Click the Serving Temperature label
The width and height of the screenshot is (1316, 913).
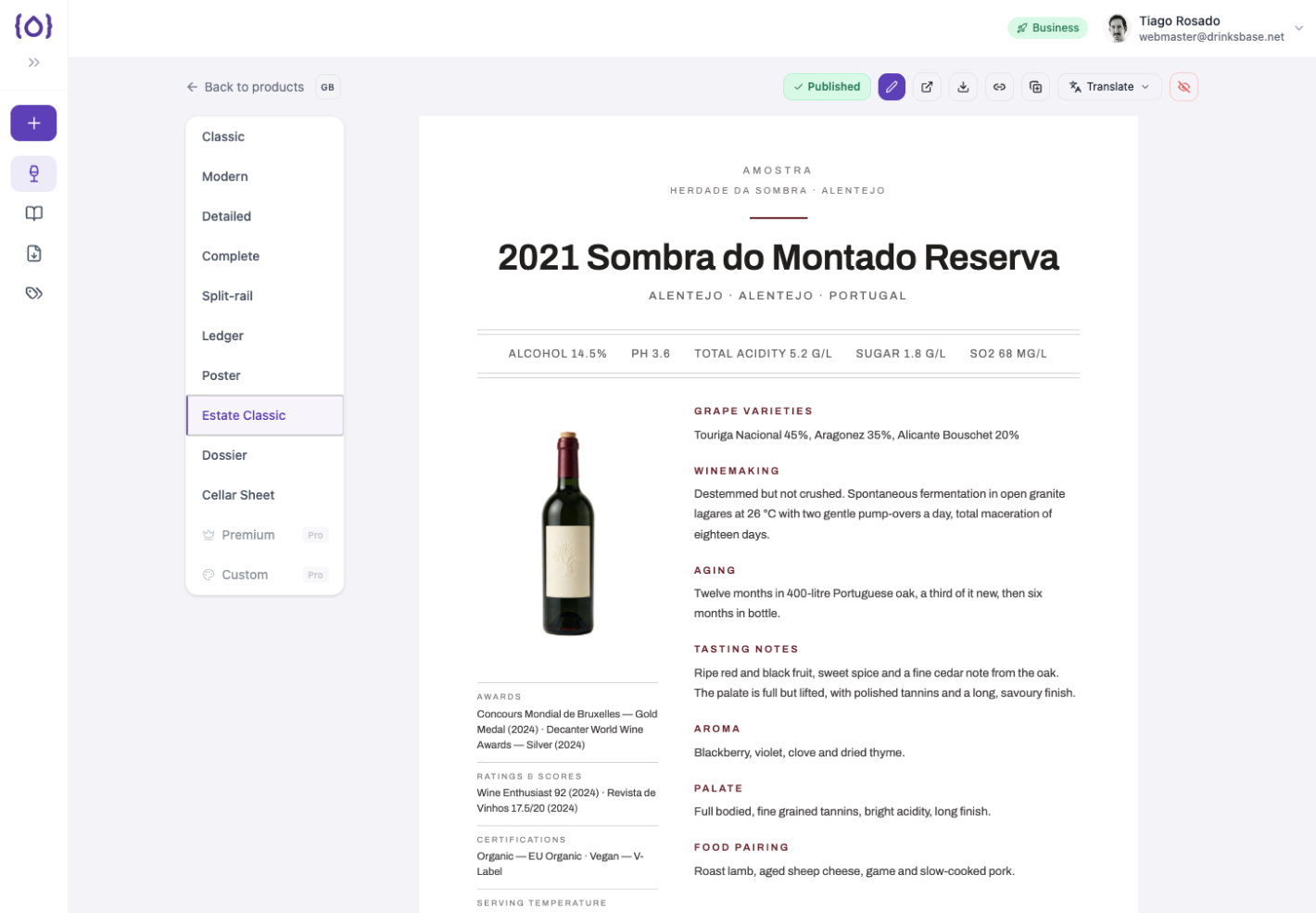(x=541, y=903)
